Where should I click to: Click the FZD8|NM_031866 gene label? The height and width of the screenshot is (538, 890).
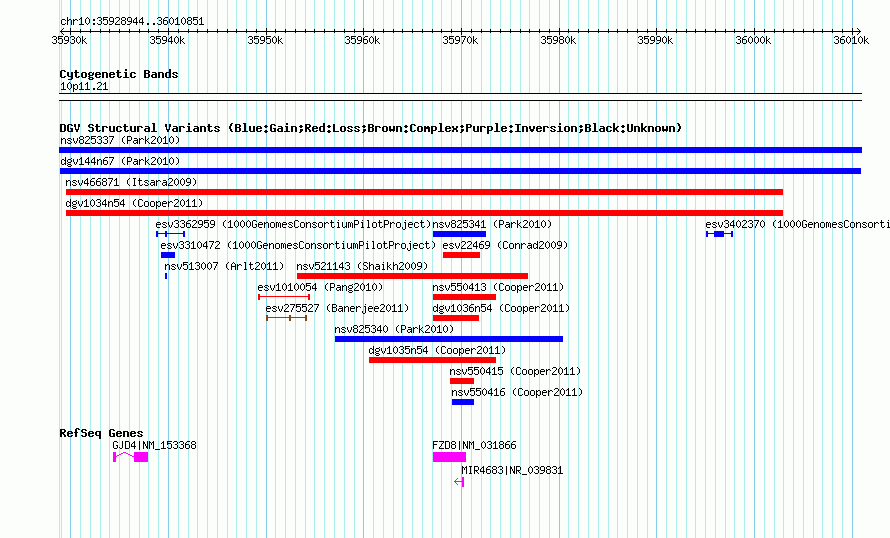[475, 445]
